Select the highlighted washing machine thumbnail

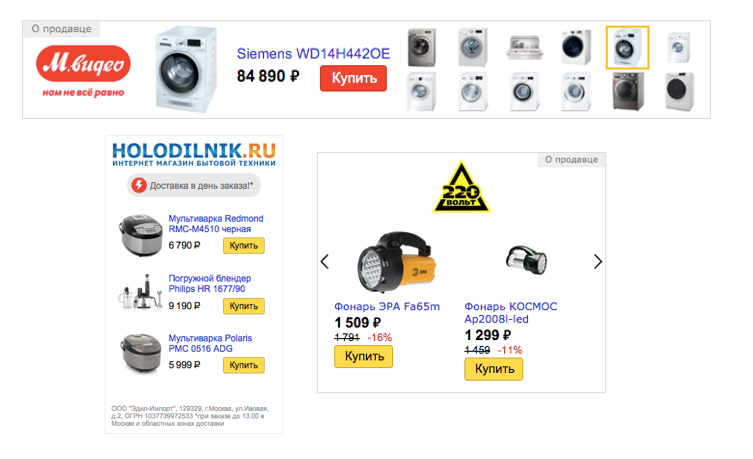(x=627, y=48)
